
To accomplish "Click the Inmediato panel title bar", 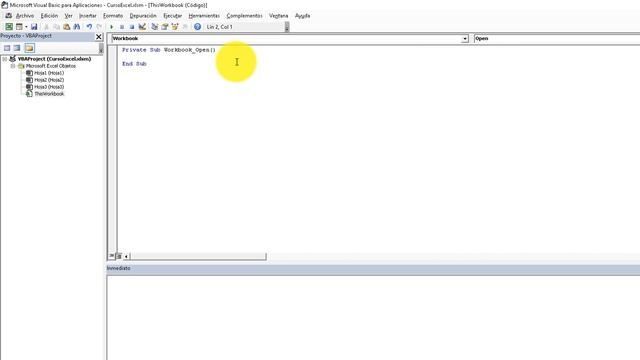I will coord(373,268).
